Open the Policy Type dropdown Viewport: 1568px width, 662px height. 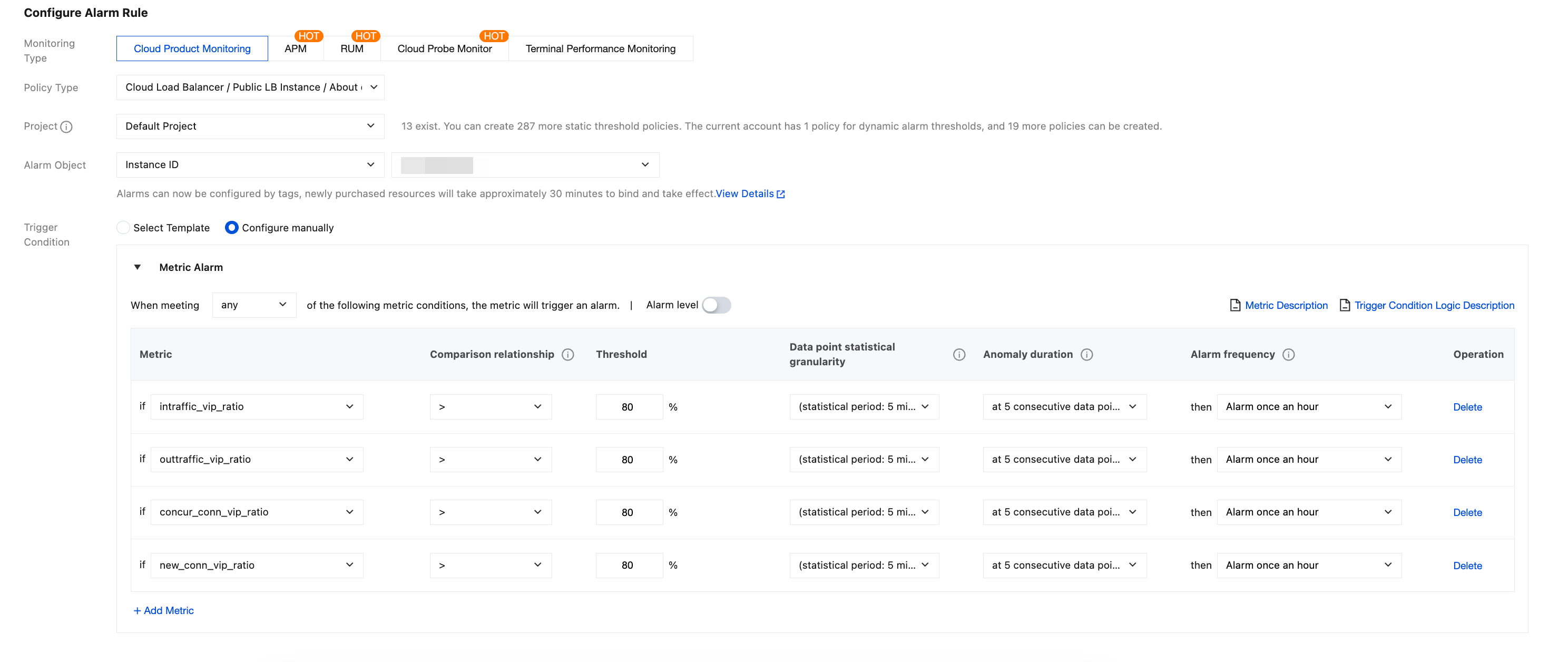250,87
